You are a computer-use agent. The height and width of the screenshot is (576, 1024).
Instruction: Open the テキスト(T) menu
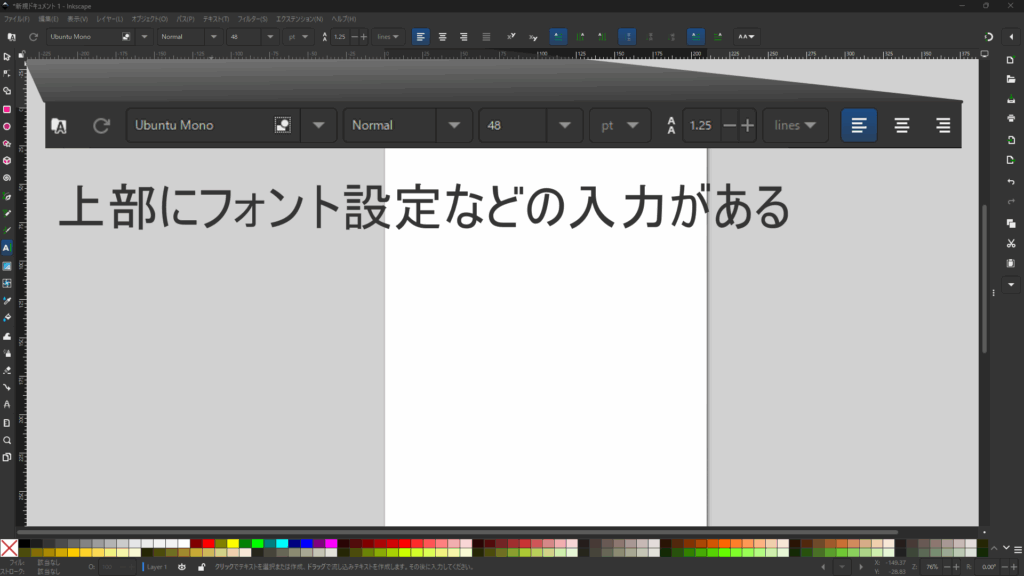pos(216,19)
